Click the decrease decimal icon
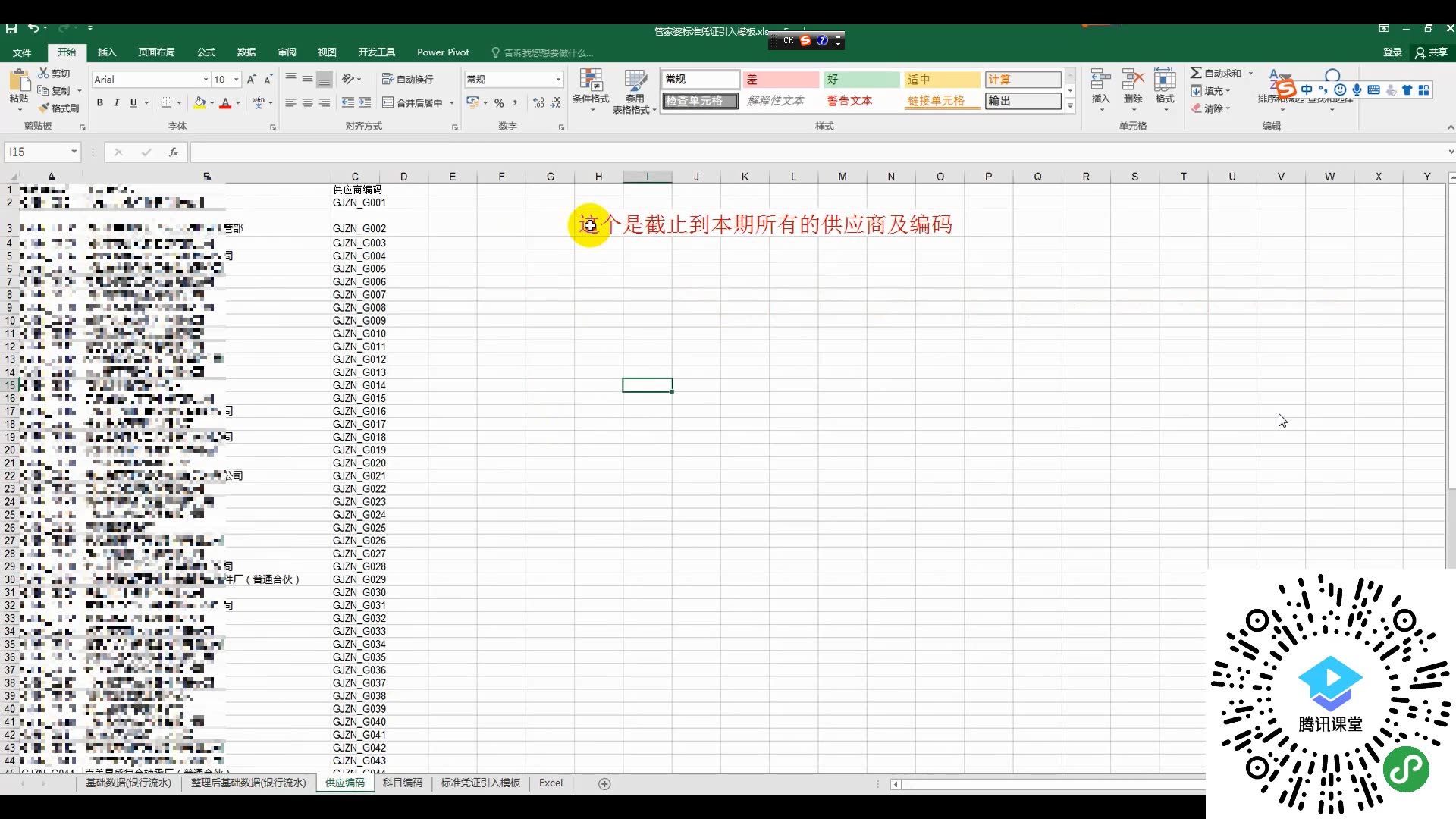 pyautogui.click(x=556, y=102)
